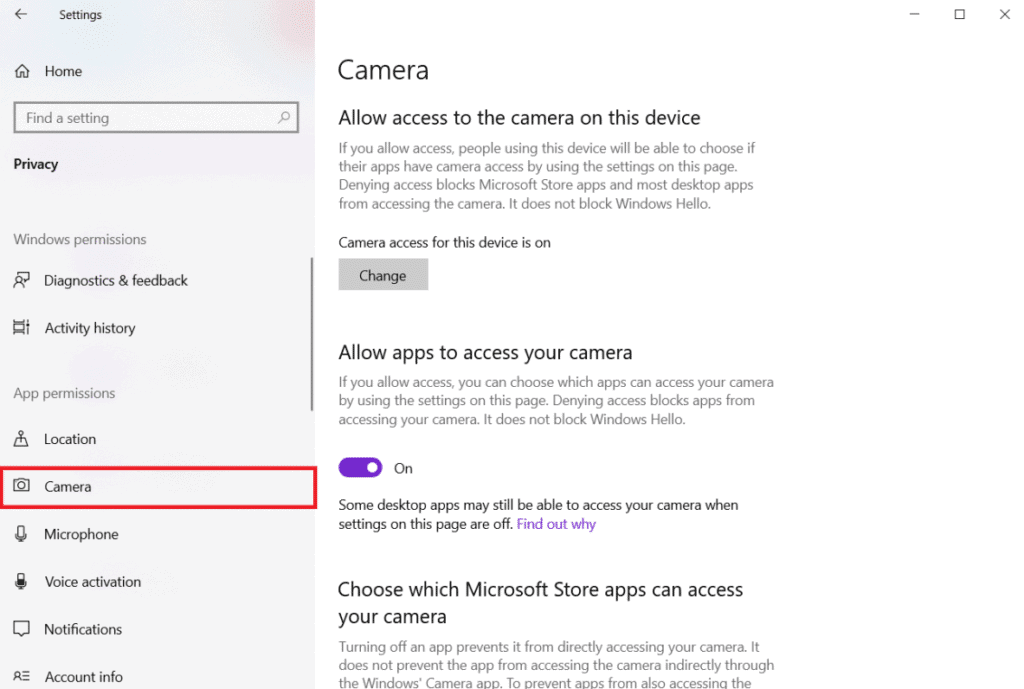Click the search magnifier in Find a setting
Viewport: 1024px width, 689px height.
284,117
